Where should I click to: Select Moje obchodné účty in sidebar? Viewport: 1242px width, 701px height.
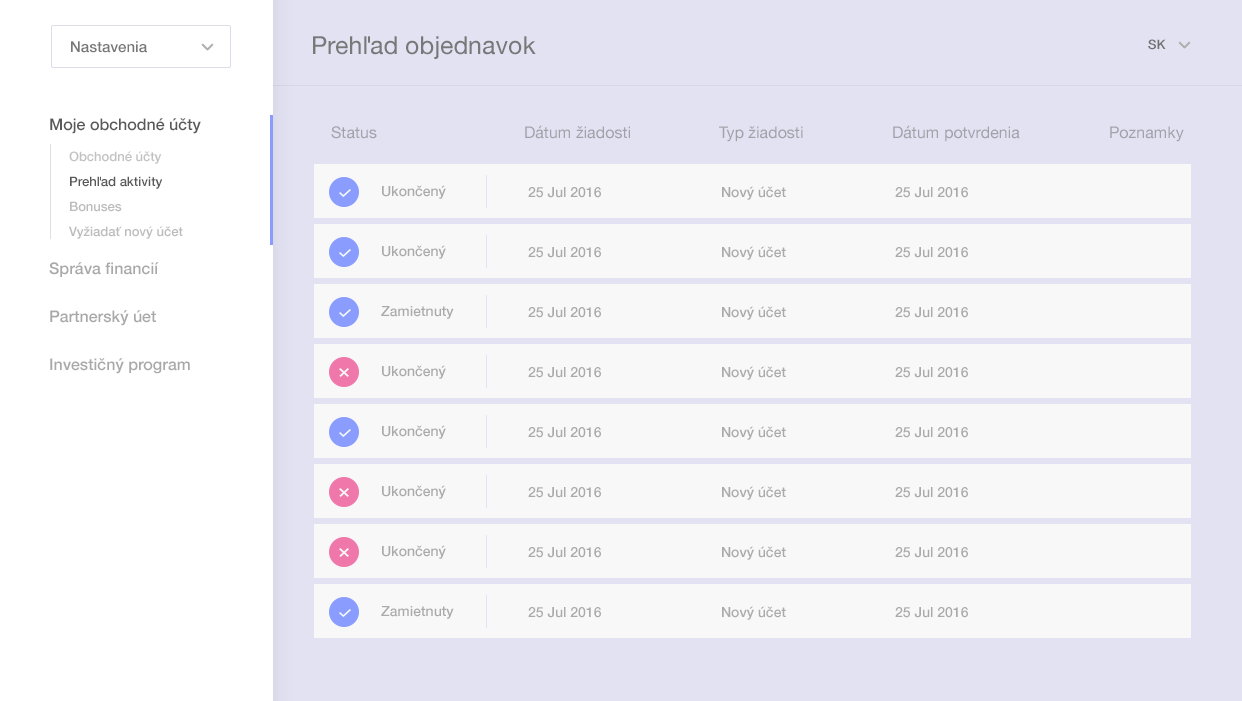pyautogui.click(x=125, y=125)
